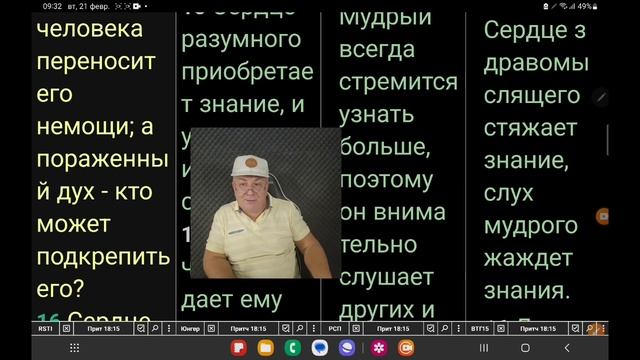Tap the word подкрепить in the RSTI pane
Viewport: 640px width, 360px height.
pyautogui.click(x=103, y=258)
